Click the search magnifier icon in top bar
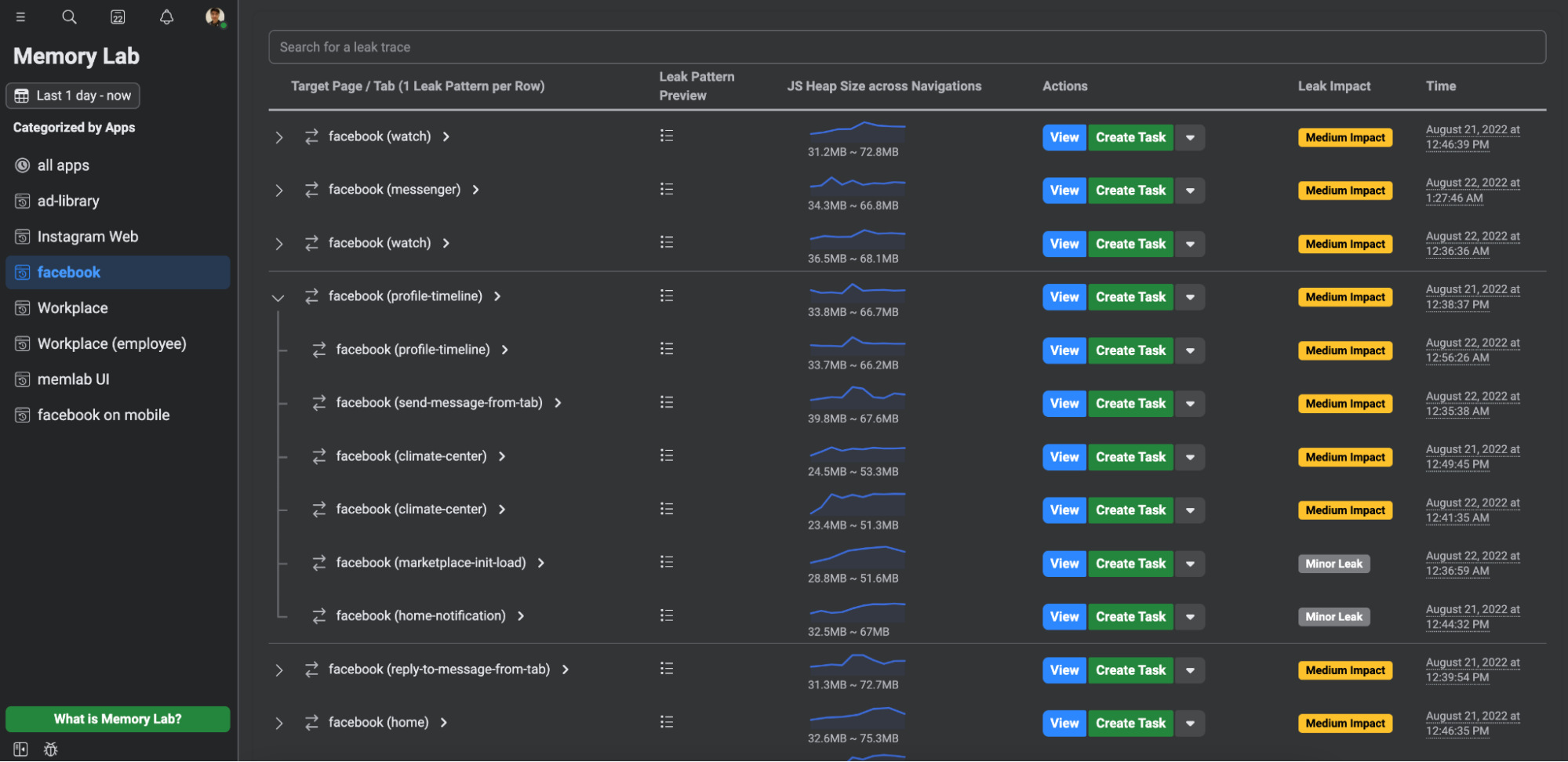 click(69, 16)
